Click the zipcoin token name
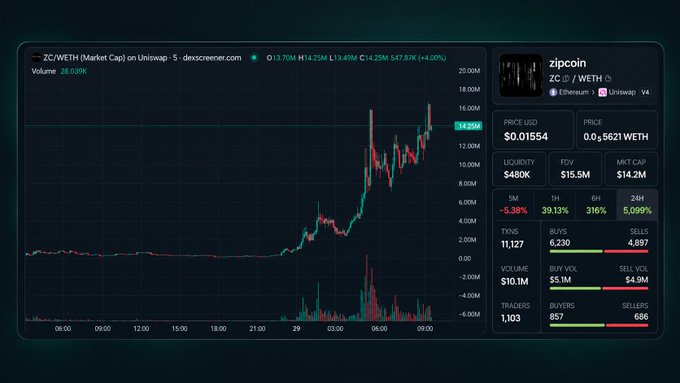Image resolution: width=680 pixels, height=383 pixels. pyautogui.click(x=568, y=63)
